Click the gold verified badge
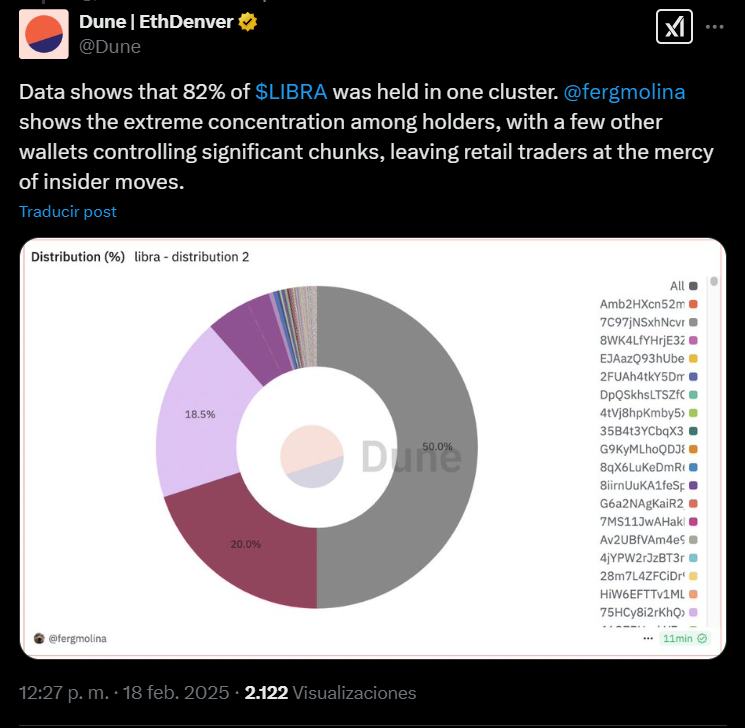This screenshot has width=745, height=728. [247, 22]
